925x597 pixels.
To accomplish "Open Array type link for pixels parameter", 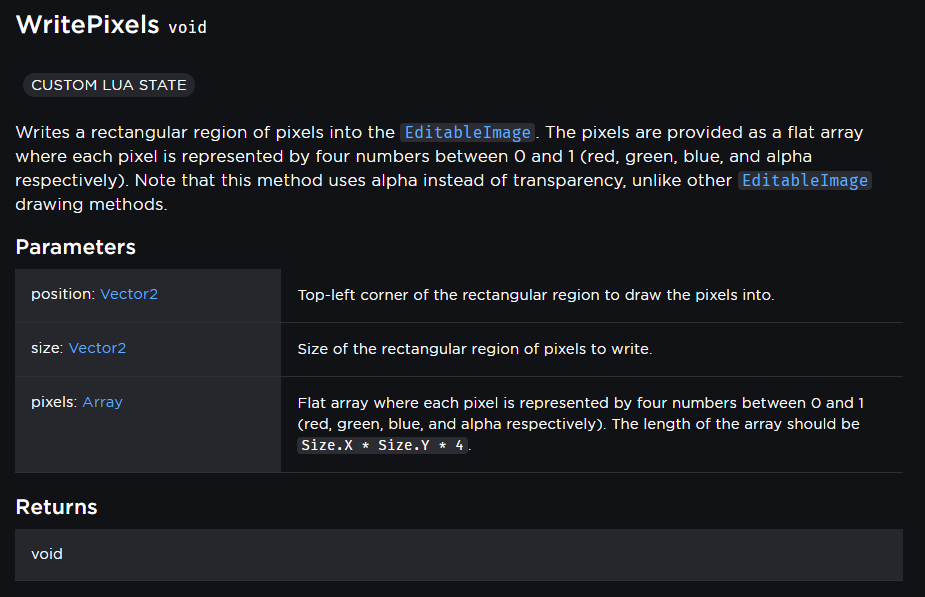I will click(102, 402).
